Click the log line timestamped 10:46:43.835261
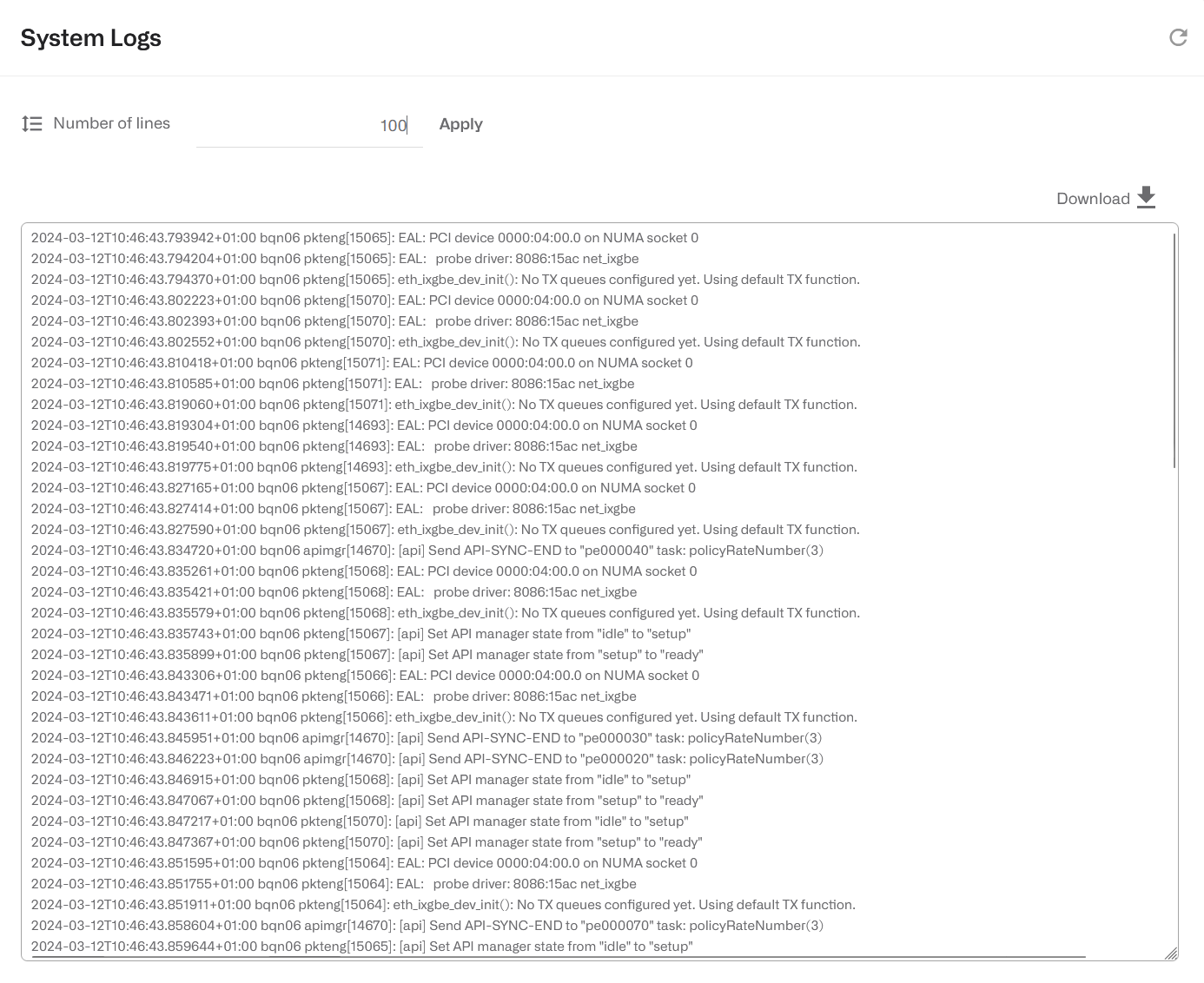Viewport: 1204px width, 983px height. pyautogui.click(x=364, y=571)
